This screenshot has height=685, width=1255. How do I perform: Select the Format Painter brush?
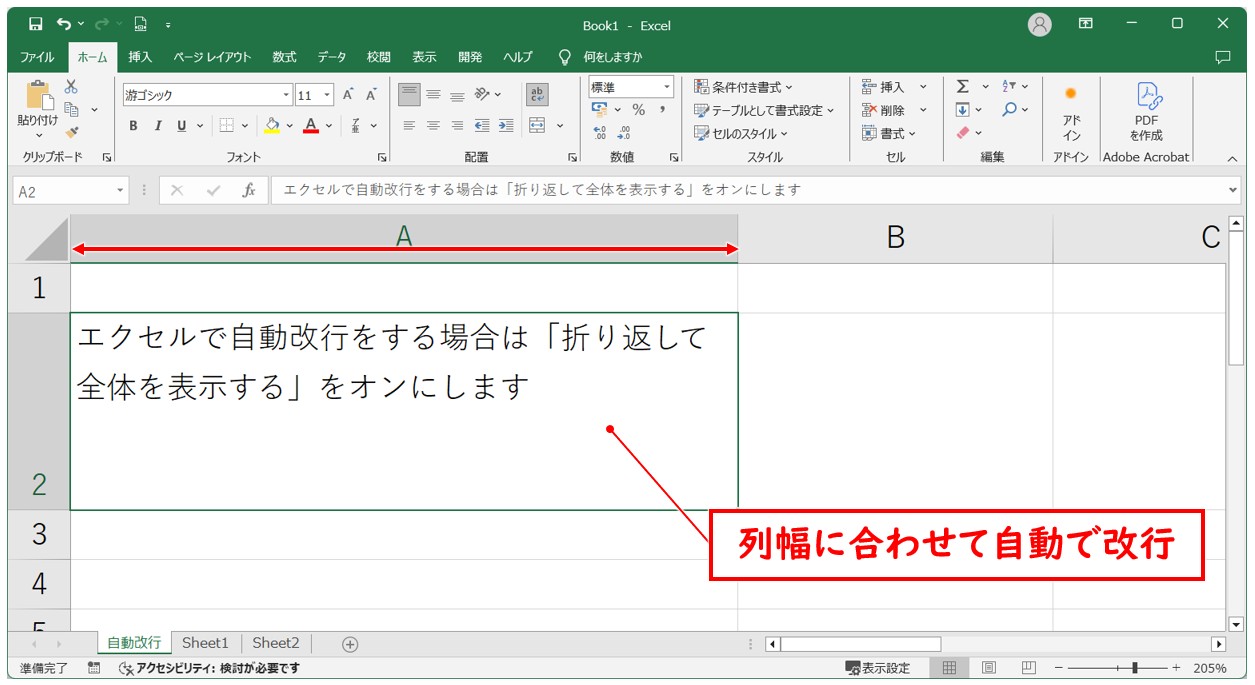[71, 131]
